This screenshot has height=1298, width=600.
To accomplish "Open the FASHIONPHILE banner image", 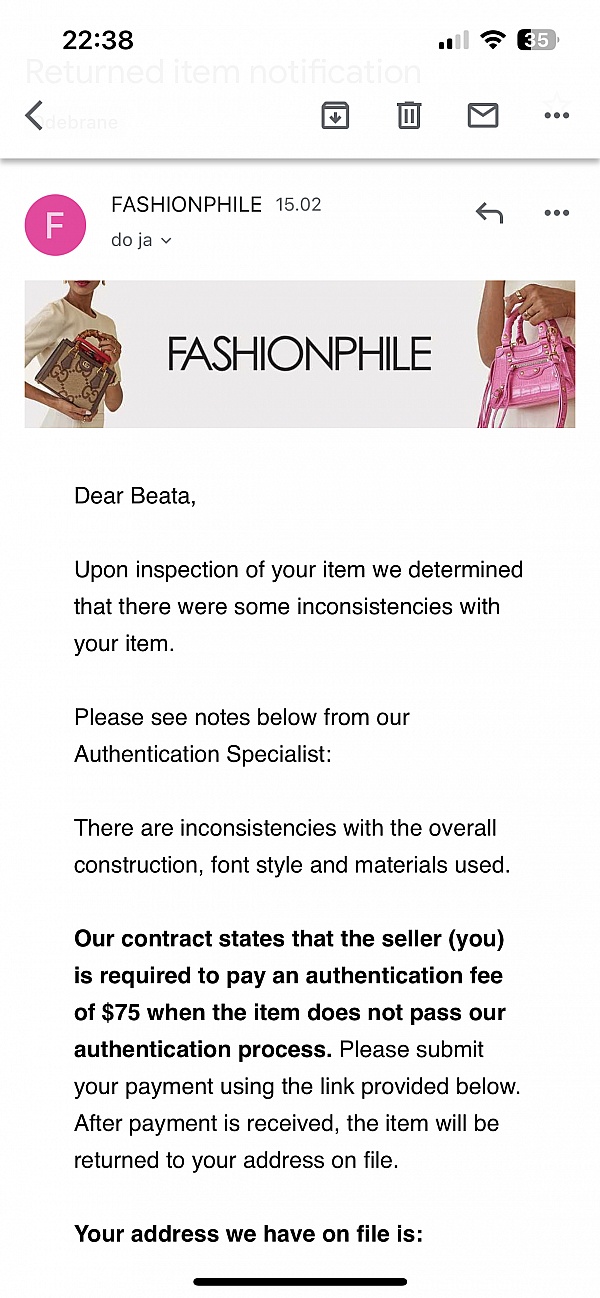I will (x=300, y=354).
